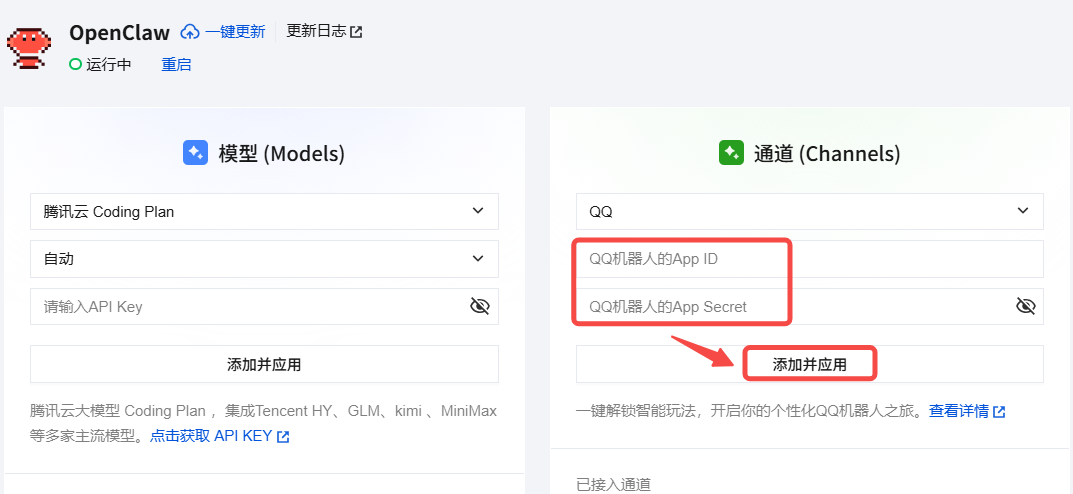Toggle App Secret visibility eye icon
This screenshot has height=494, width=1073.
(x=1025, y=306)
